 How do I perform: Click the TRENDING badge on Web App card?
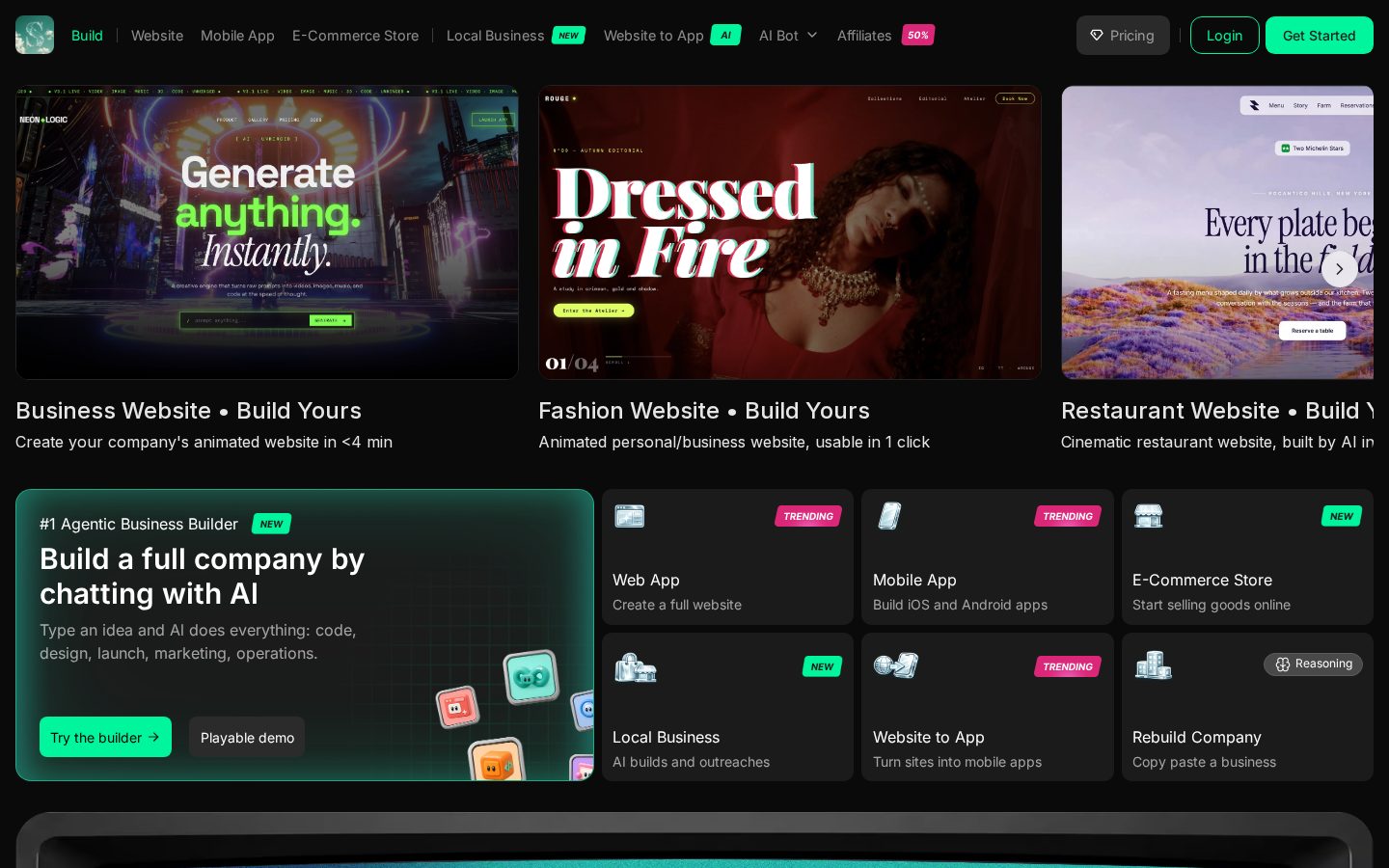pyautogui.click(x=808, y=516)
